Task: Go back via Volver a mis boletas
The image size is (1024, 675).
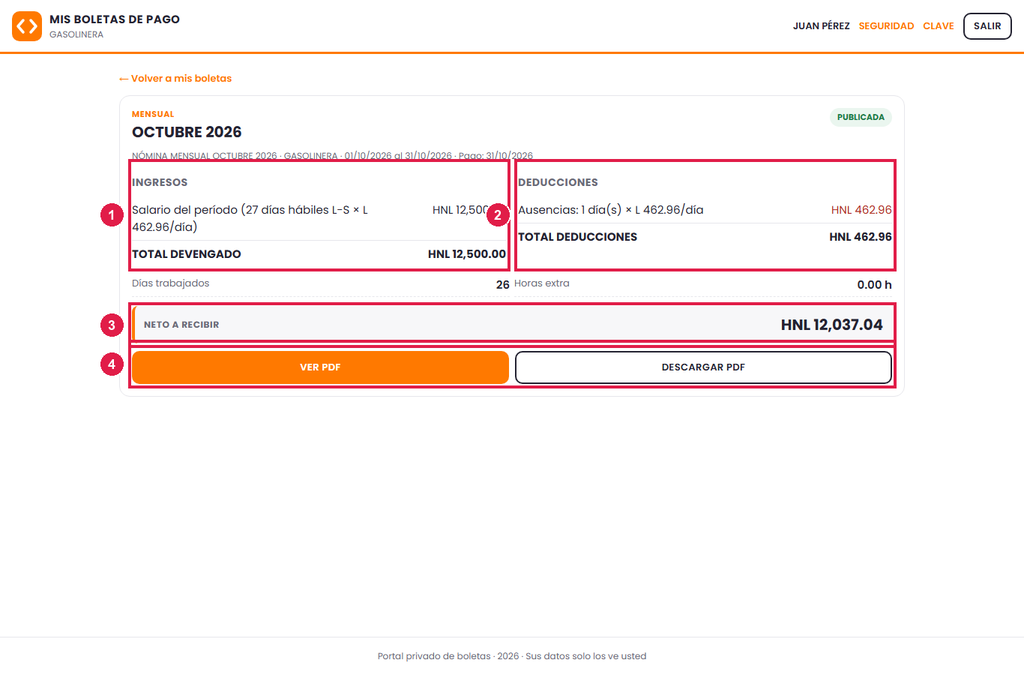Action: click(175, 78)
